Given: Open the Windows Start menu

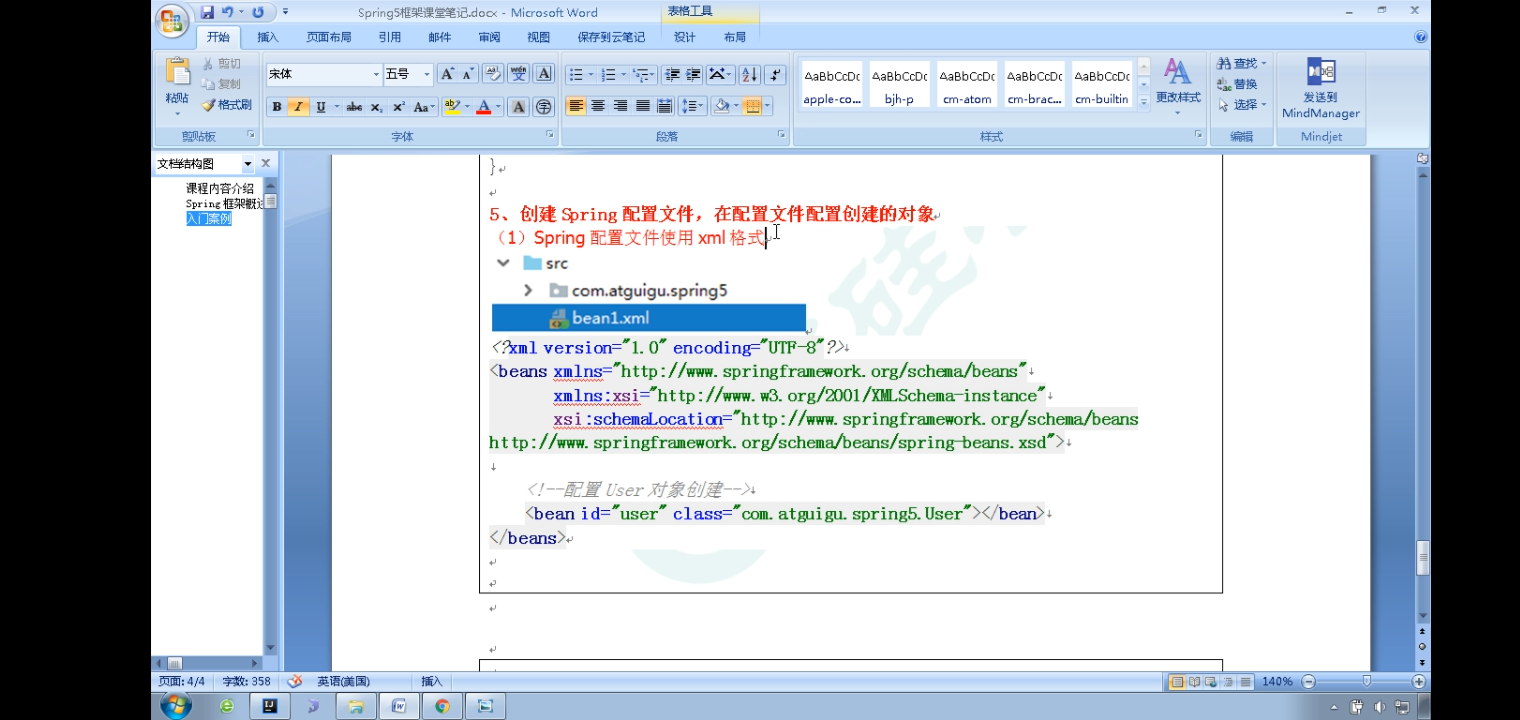Looking at the screenshot, I should point(175,706).
